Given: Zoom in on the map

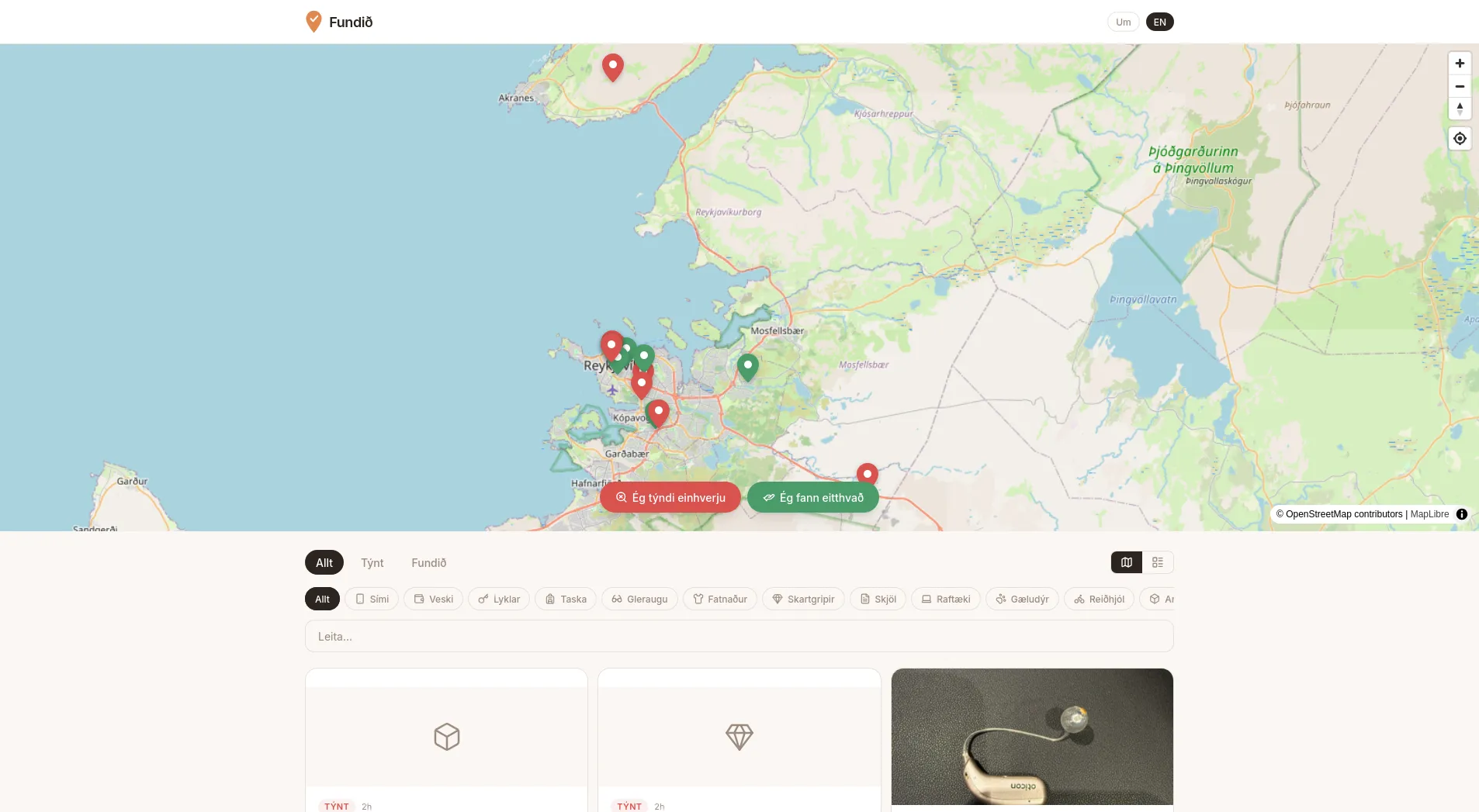Looking at the screenshot, I should [x=1460, y=64].
